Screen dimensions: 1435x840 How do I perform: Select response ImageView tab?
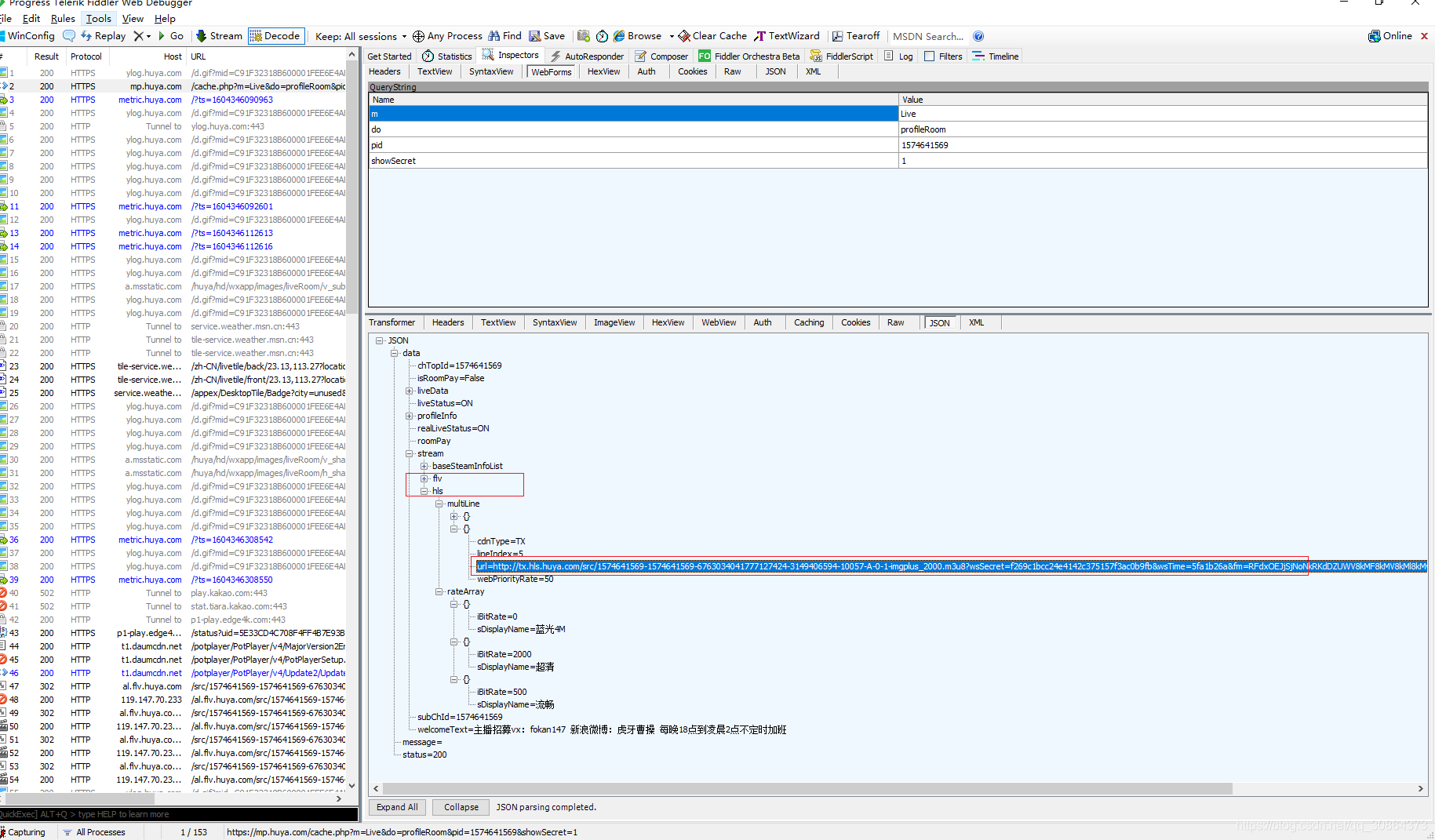point(614,322)
